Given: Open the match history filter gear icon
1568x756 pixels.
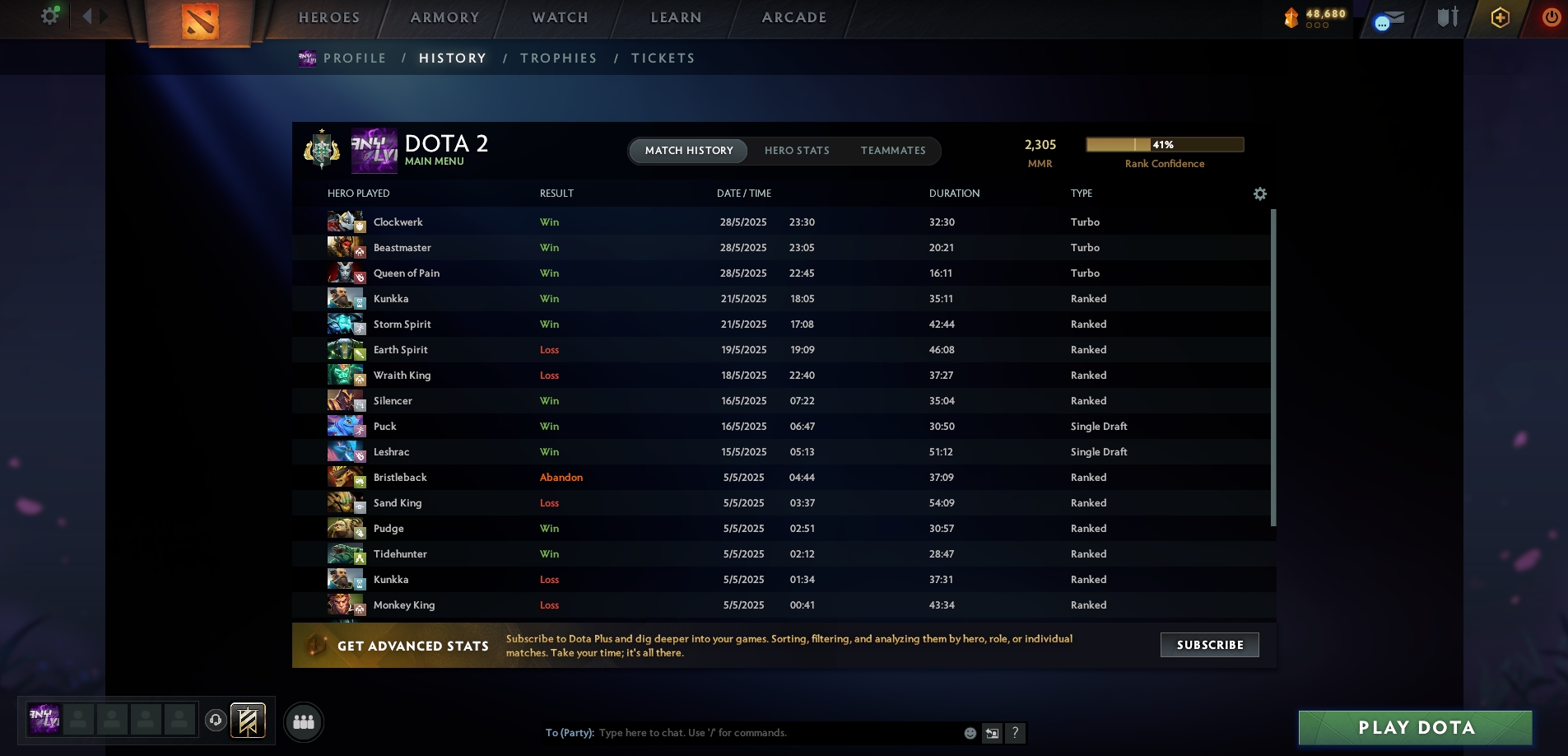Looking at the screenshot, I should coord(1260,194).
